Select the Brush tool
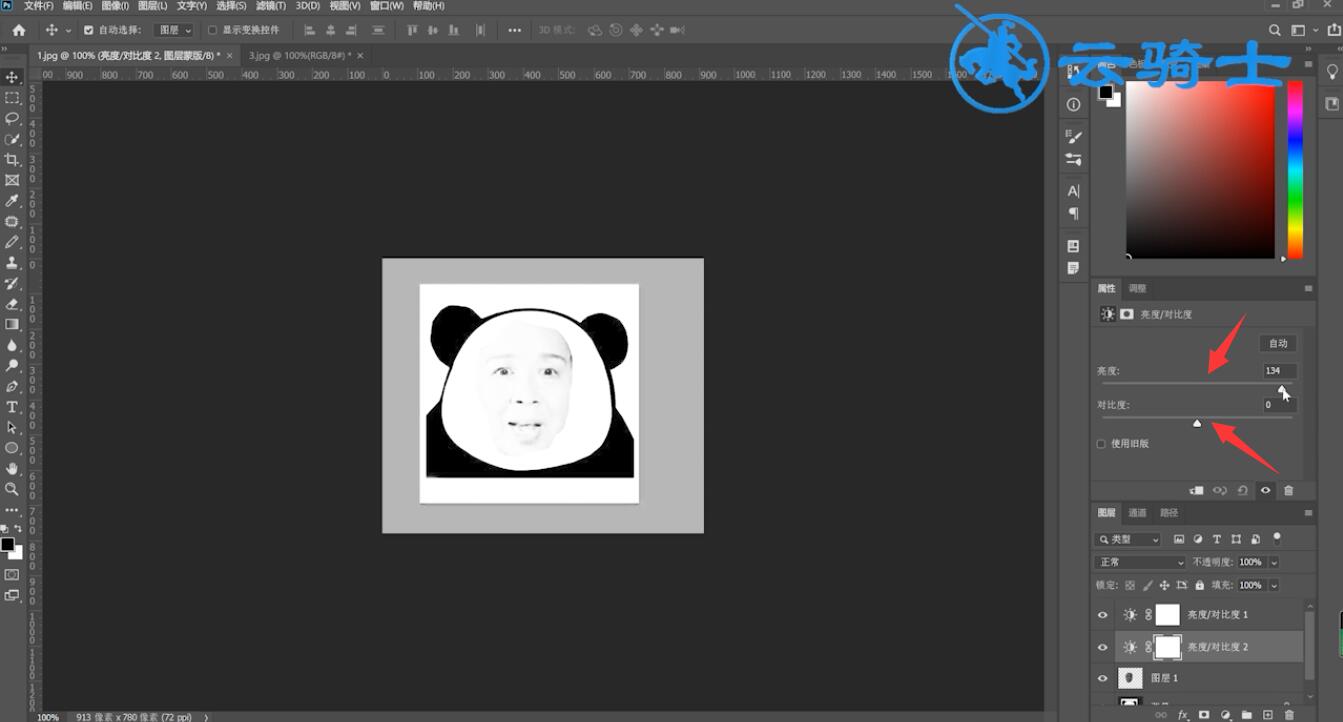Image resolution: width=1343 pixels, height=722 pixels. (x=12, y=242)
